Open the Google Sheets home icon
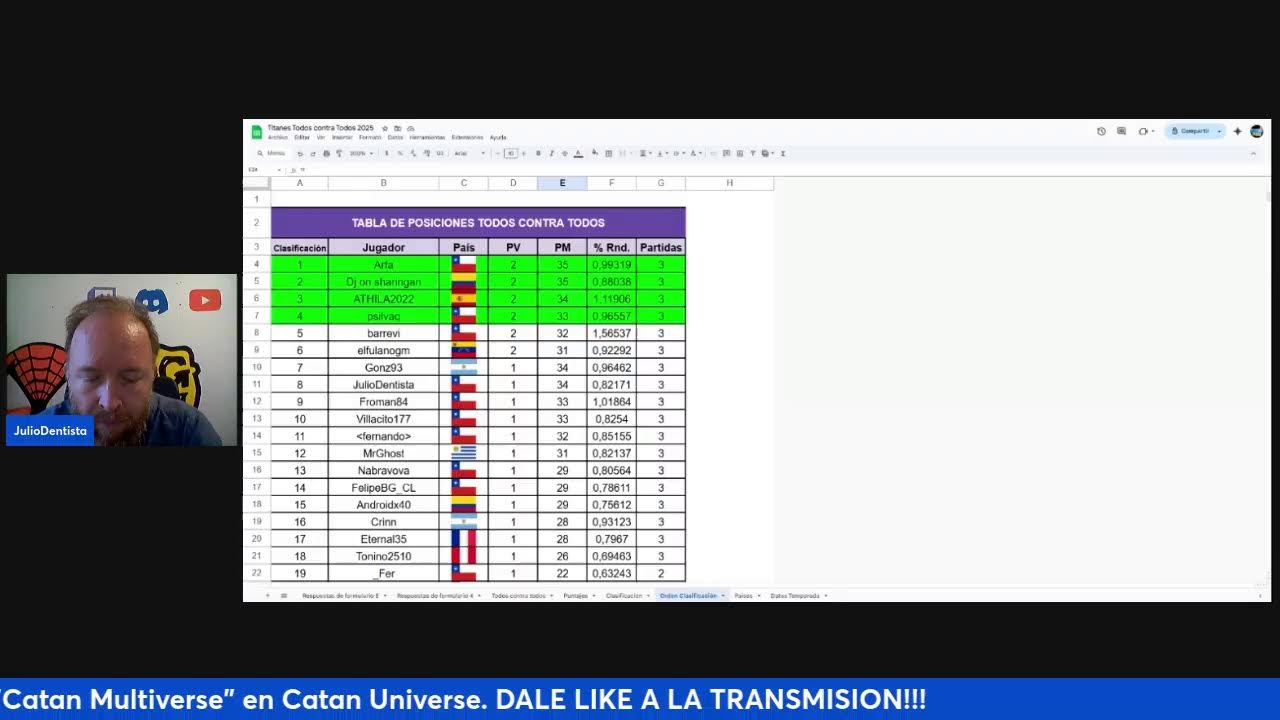Screen dimensions: 1280x720 coord(256,132)
